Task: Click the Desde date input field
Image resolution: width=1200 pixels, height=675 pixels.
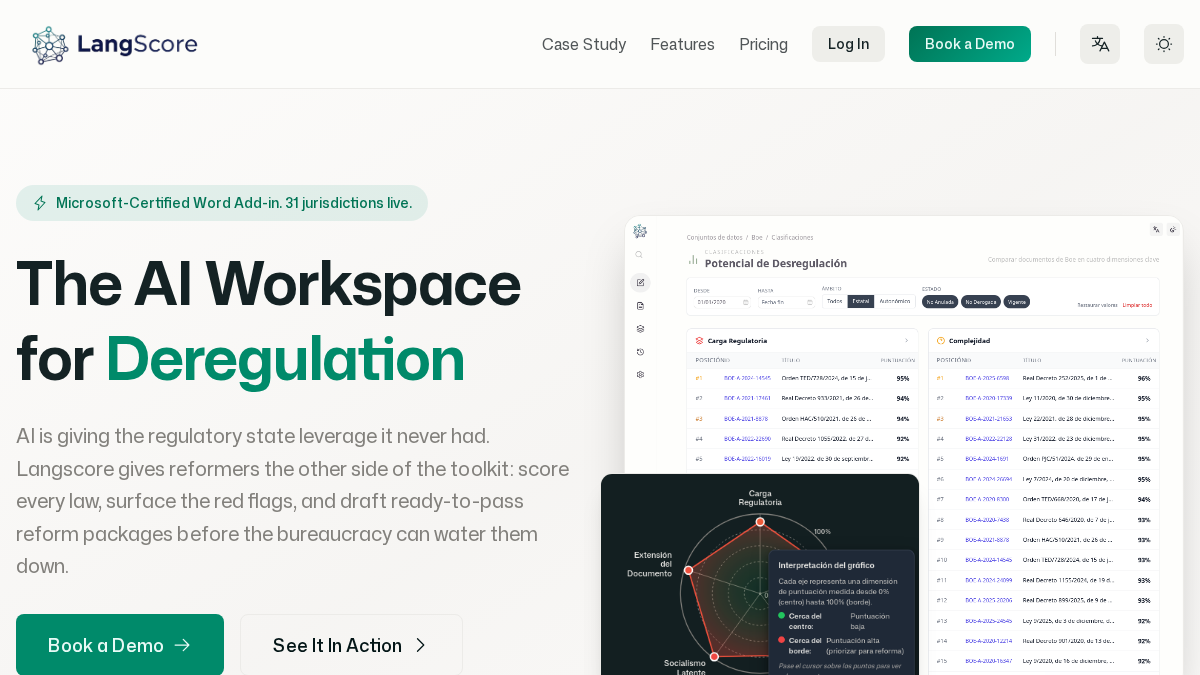Action: pos(722,302)
